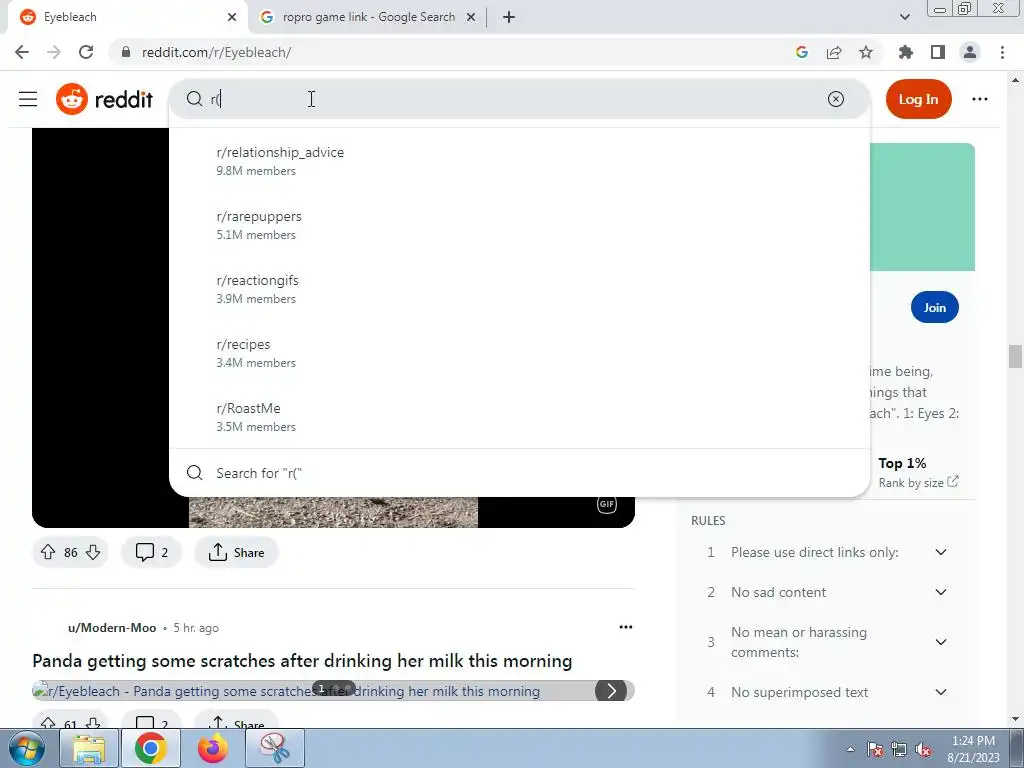Upvote the post with 86 votes
The height and width of the screenshot is (768, 1024).
[48, 552]
